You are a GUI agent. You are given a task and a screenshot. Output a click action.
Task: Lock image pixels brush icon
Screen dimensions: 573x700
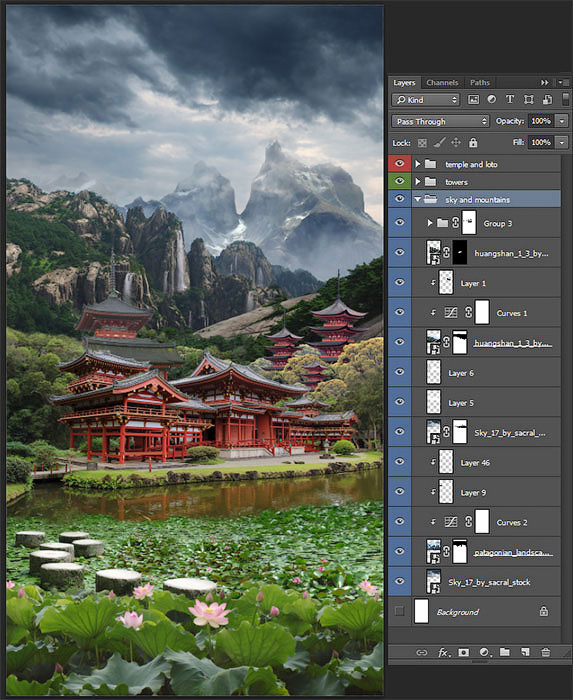(439, 142)
